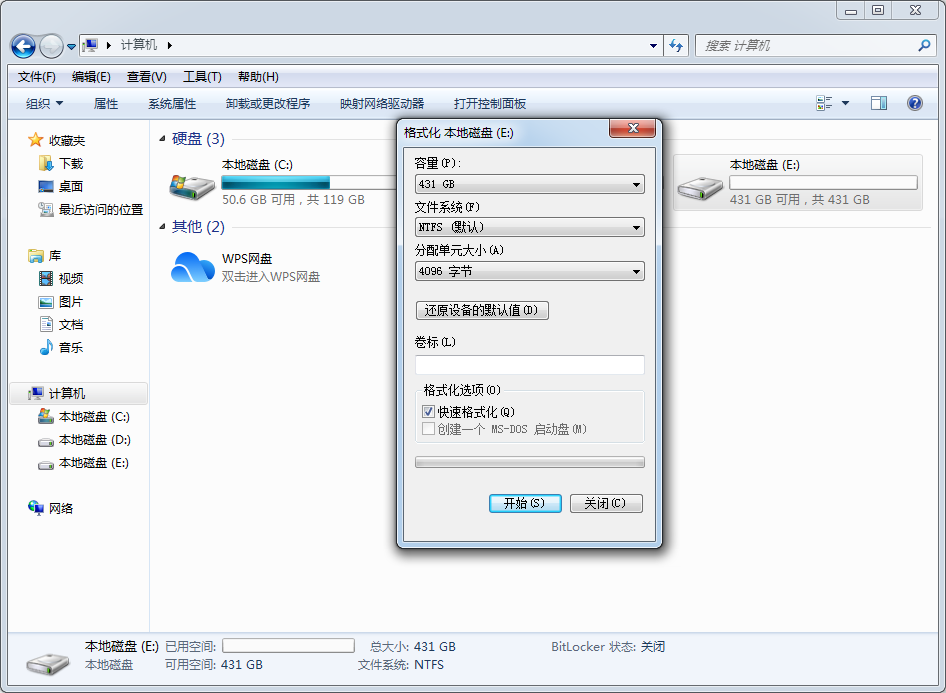Select 本地磁盘 (C:) in sidebar tree
946x693 pixels.
click(x=84, y=417)
